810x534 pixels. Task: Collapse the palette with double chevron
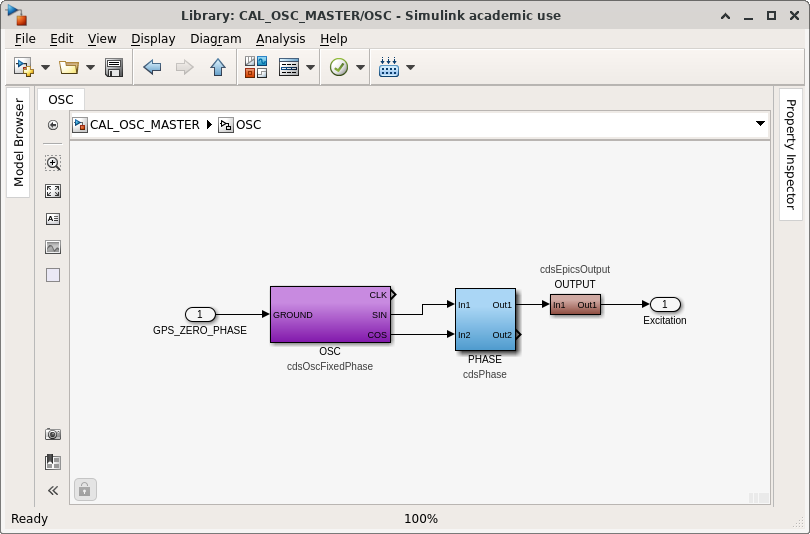coord(53,490)
